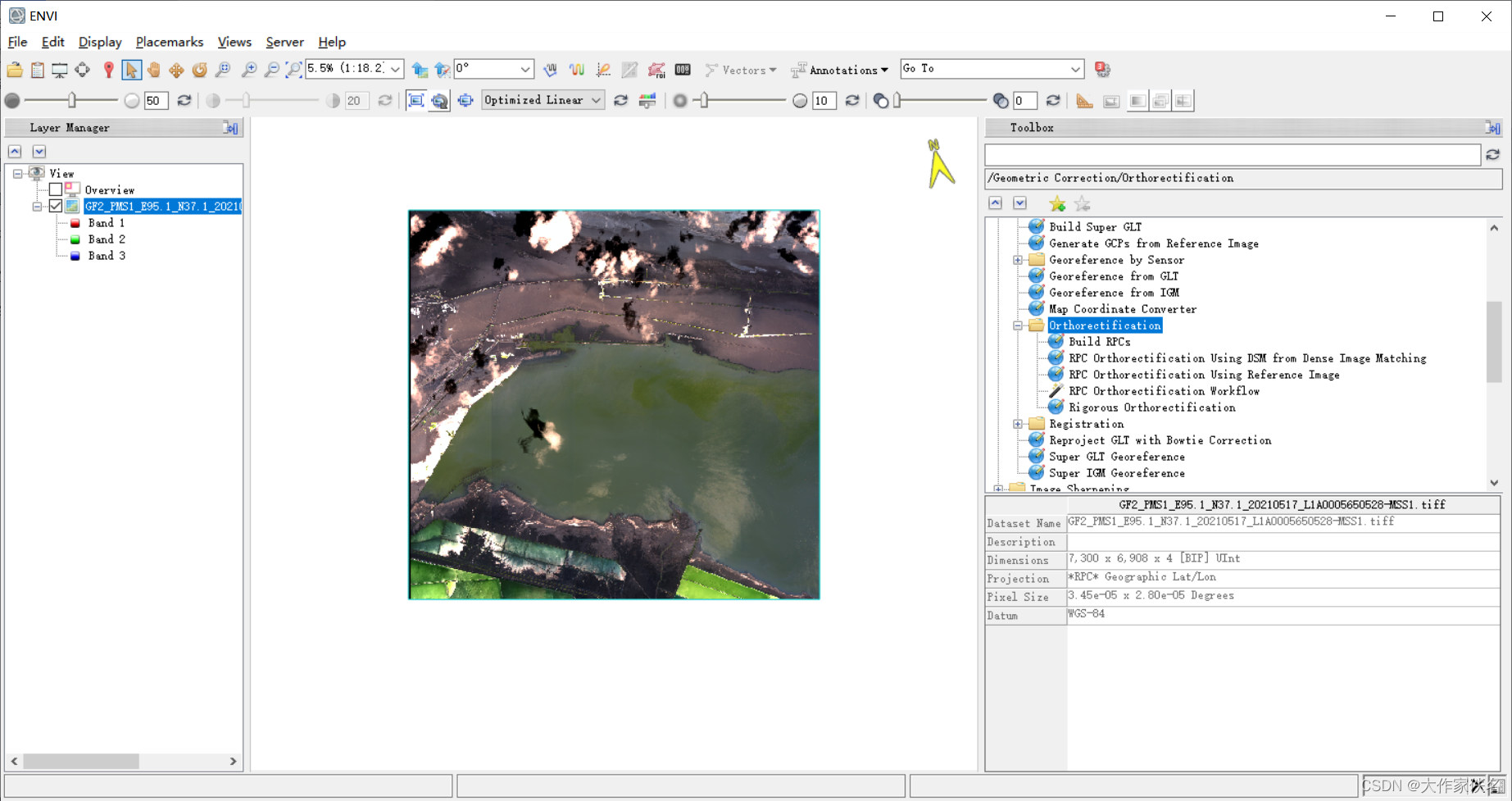The height and width of the screenshot is (801, 1512).
Task: Click the stretch-on-full-extent icon
Action: click(416, 100)
